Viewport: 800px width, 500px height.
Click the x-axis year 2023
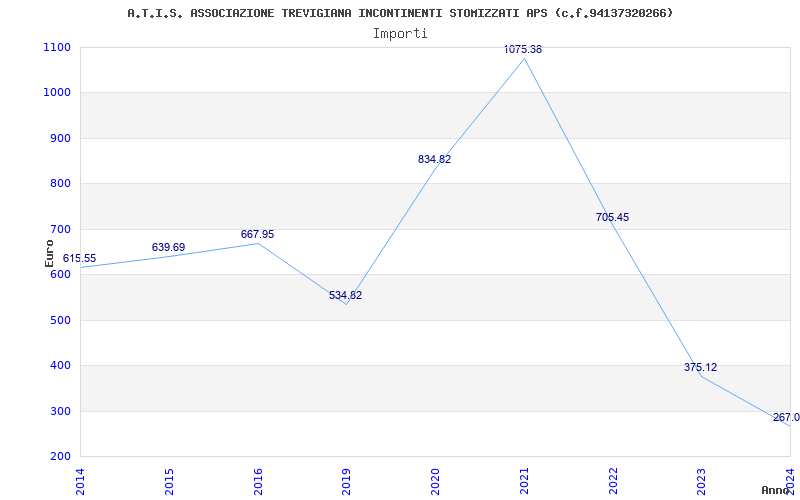pos(702,482)
